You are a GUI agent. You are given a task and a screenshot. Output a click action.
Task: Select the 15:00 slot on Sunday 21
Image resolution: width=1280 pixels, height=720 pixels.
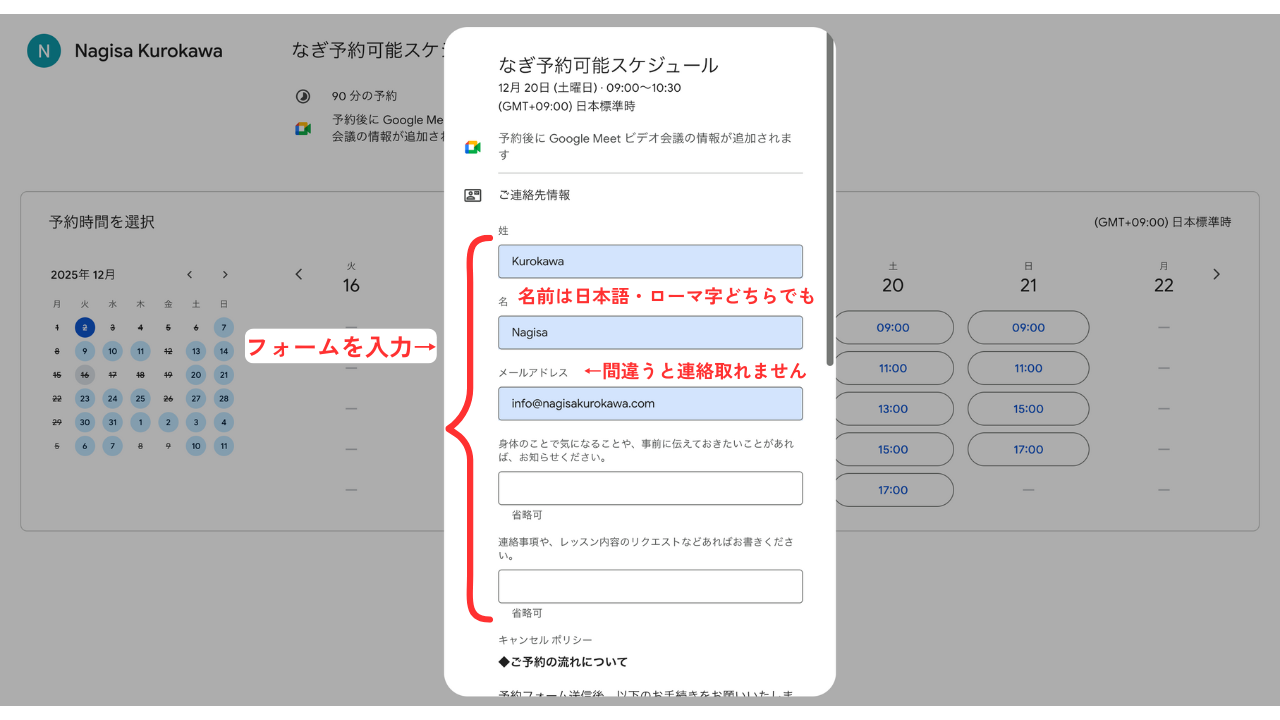pyautogui.click(x=1028, y=408)
